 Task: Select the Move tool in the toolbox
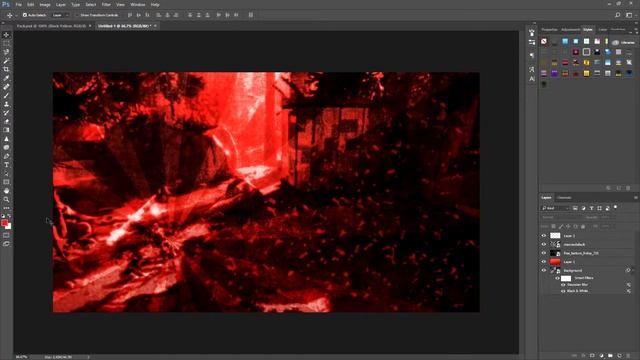(x=6, y=35)
